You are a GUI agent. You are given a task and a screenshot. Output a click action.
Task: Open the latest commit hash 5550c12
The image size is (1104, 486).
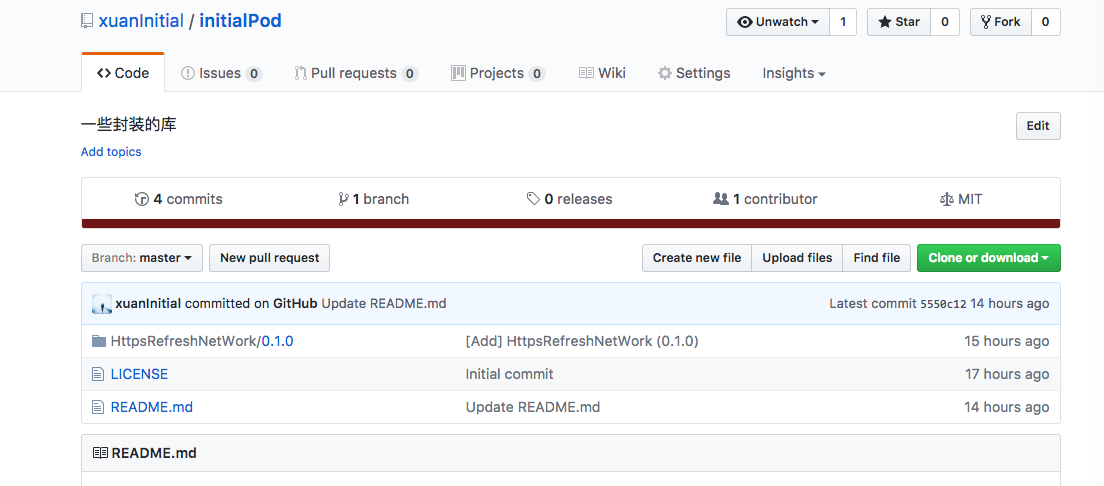pos(943,304)
